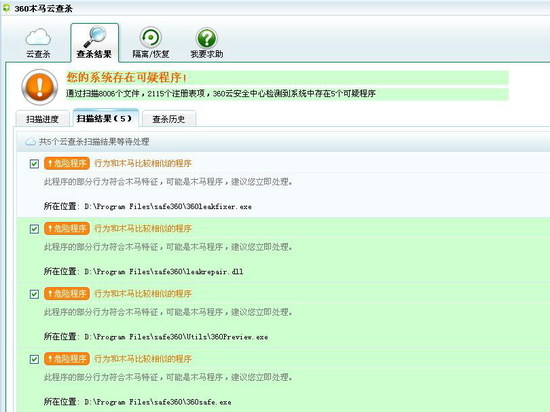Uncheck the 360safe.exe entry checkbox
This screenshot has width=550, height=412.
tap(34, 359)
